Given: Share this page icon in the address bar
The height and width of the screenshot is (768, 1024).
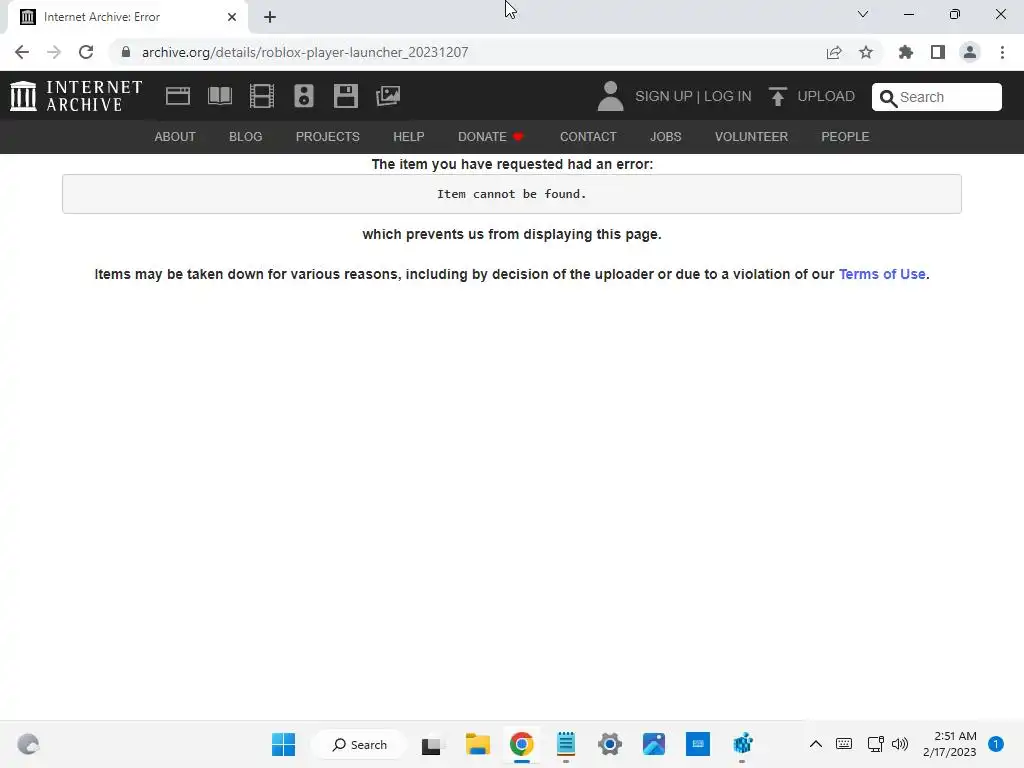Looking at the screenshot, I should (834, 52).
